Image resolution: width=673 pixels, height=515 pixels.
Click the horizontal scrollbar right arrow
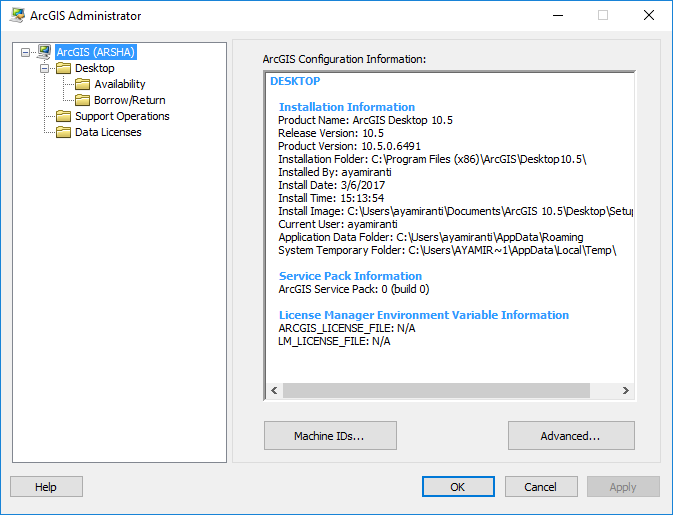[625, 391]
